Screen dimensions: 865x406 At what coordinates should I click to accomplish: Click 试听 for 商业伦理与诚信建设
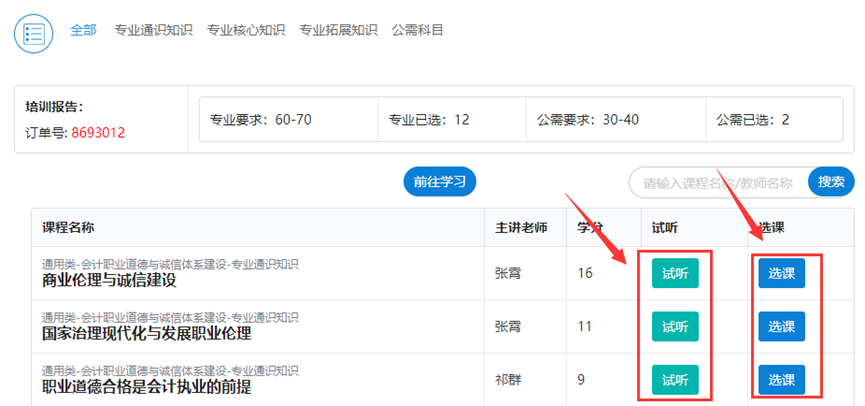[x=675, y=273]
